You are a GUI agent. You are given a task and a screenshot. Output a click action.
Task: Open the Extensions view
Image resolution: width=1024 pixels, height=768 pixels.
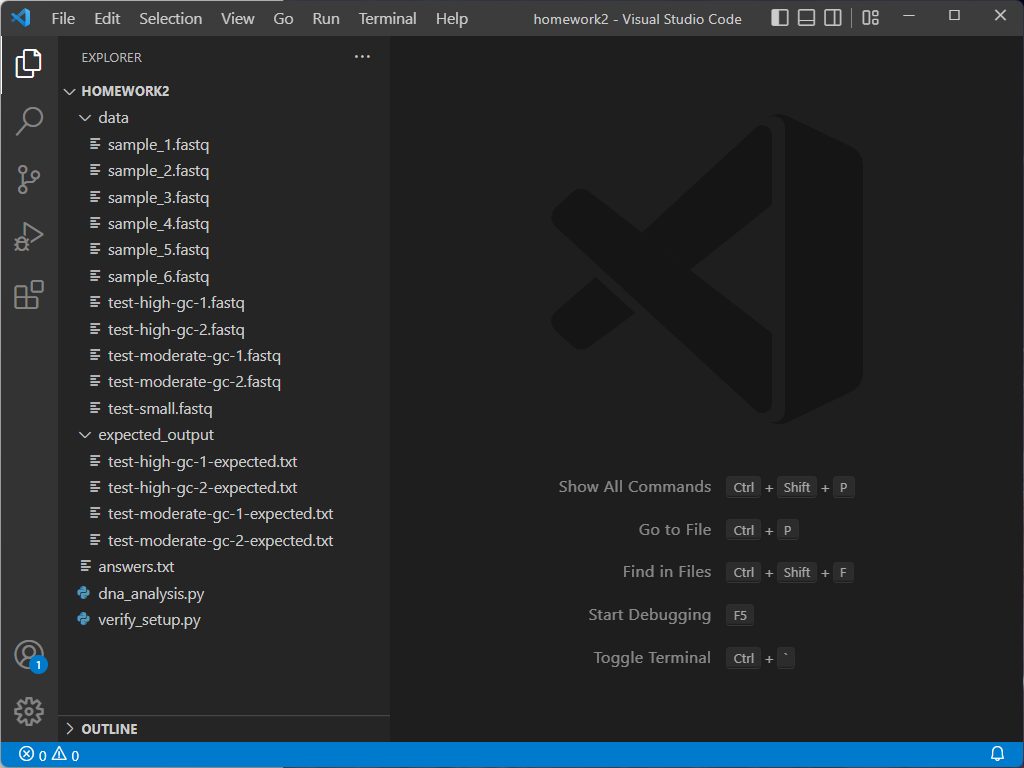(29, 296)
